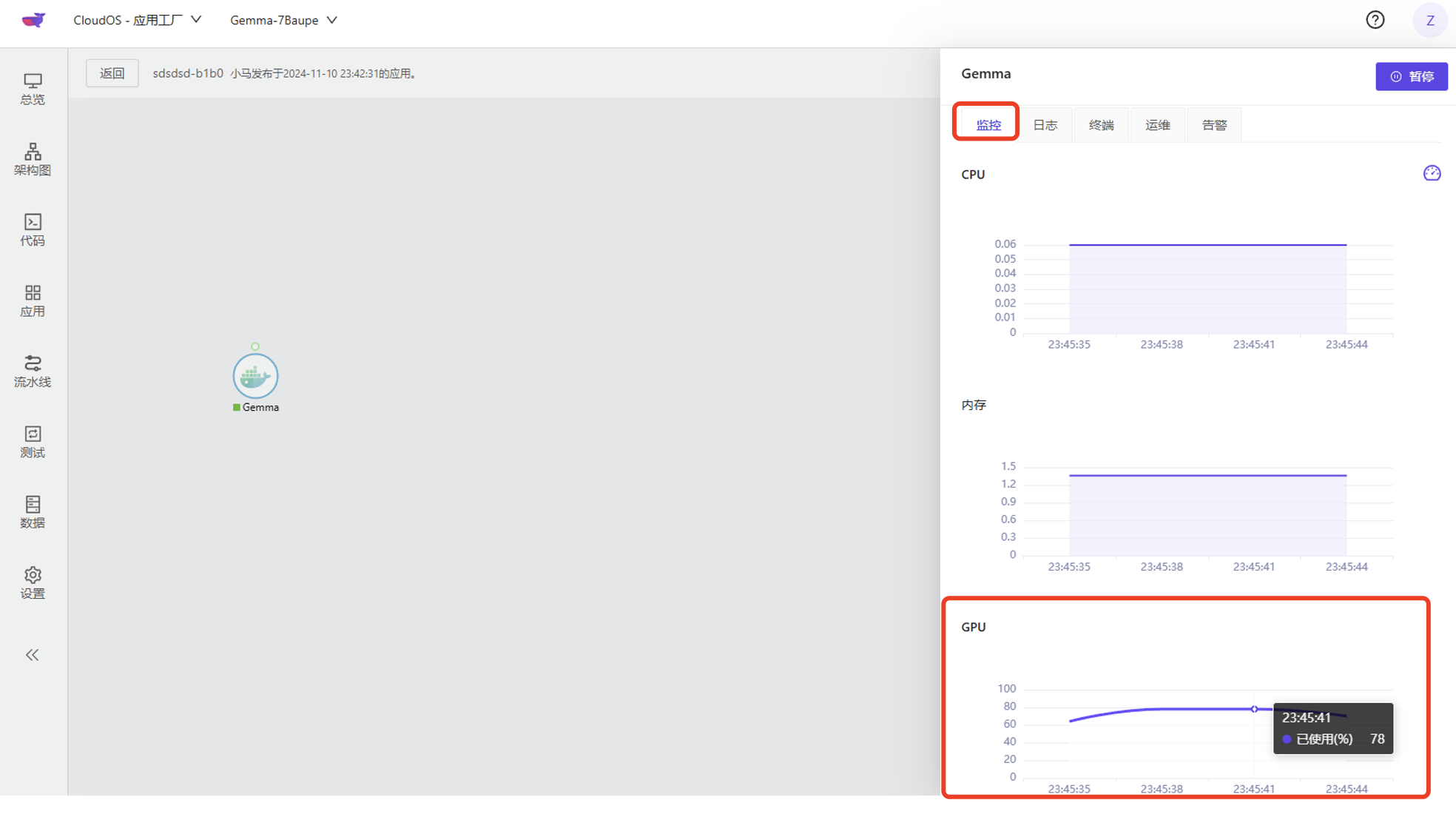This screenshot has width=1456, height=820.
Task: Expand the Gemma-7Baupe project dropdown
Action: (283, 20)
